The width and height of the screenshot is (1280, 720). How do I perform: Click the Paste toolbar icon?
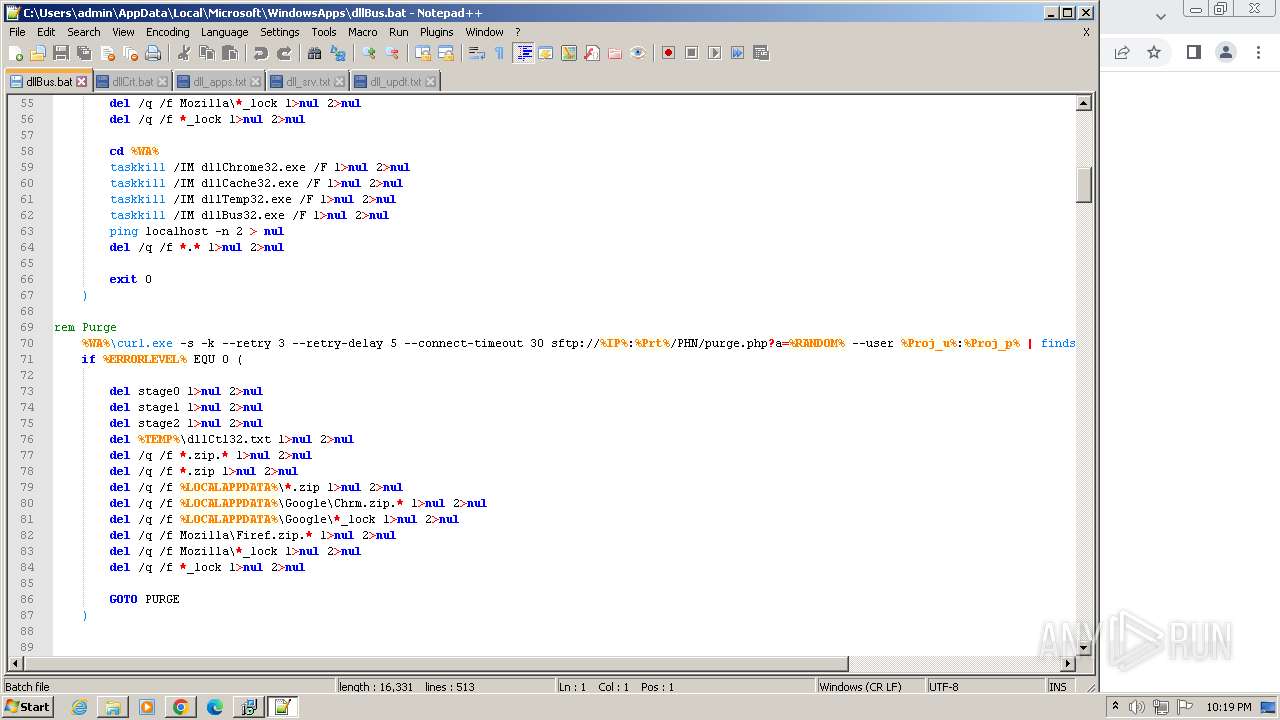[229, 53]
